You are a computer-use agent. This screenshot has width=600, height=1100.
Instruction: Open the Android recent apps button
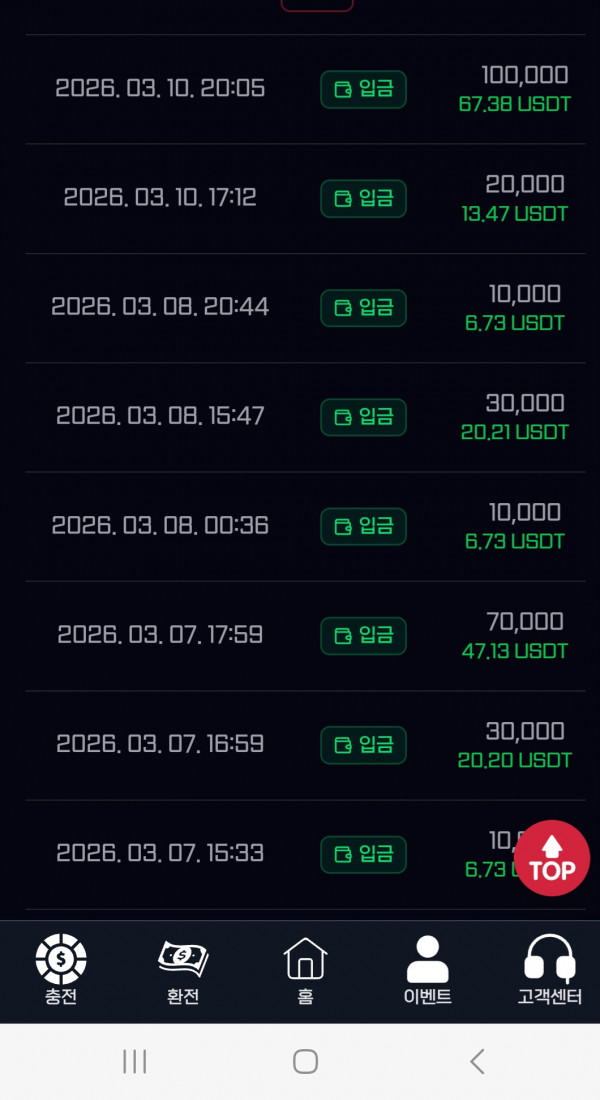click(135, 1061)
